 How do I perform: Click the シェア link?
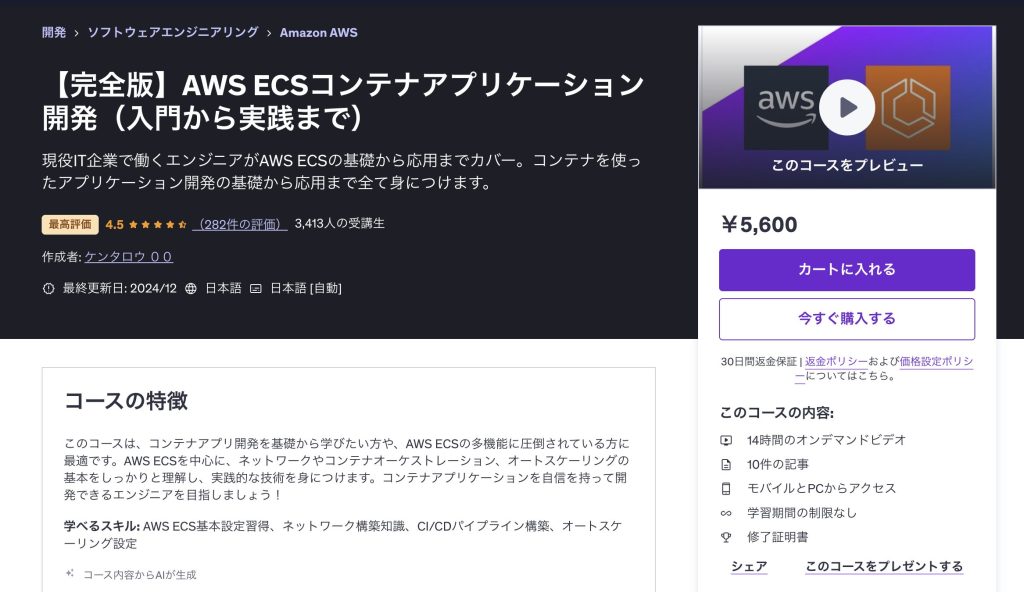point(748,566)
